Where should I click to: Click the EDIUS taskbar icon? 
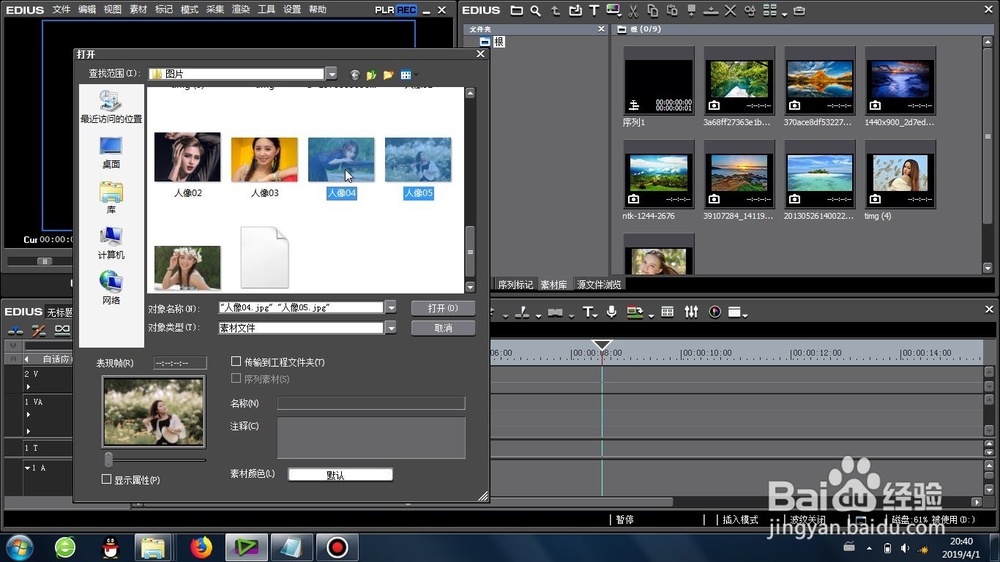[247, 547]
